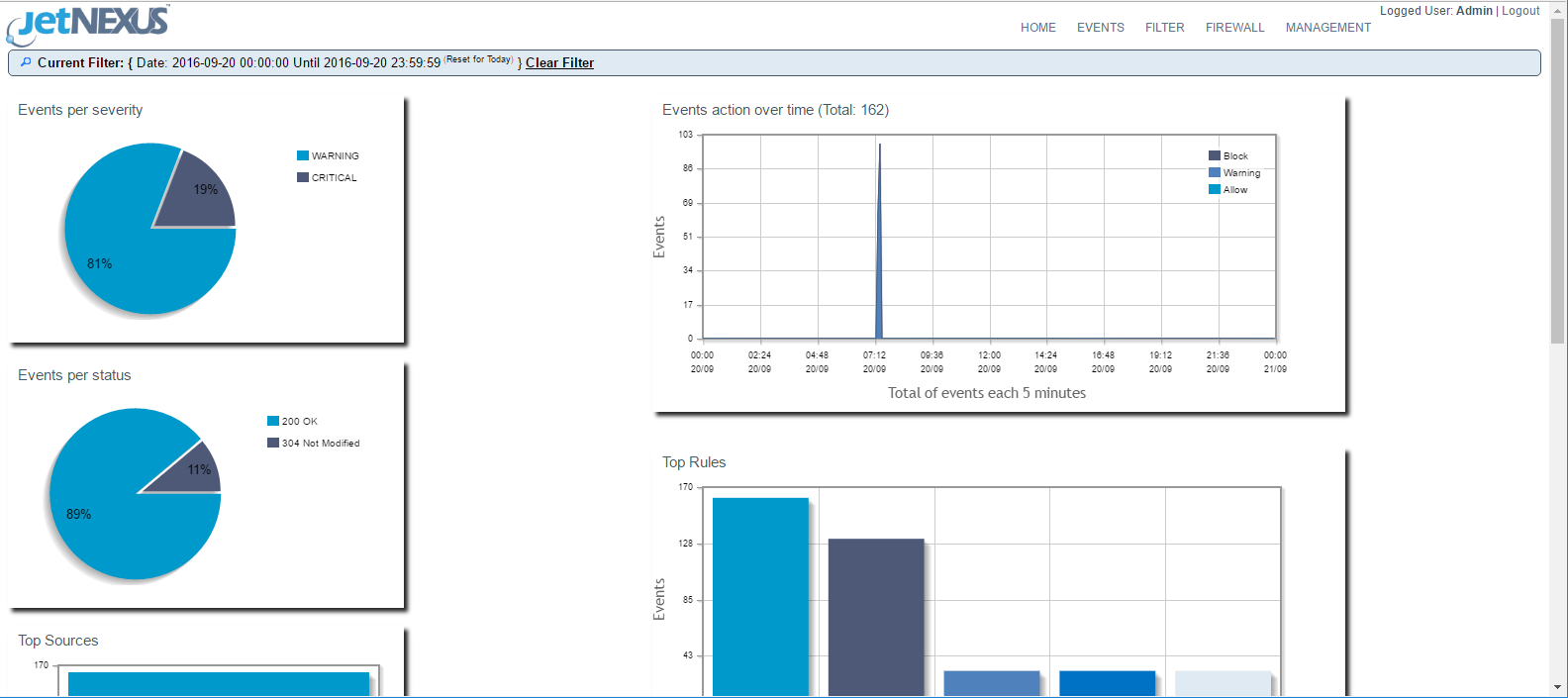The width and height of the screenshot is (1568, 698).
Task: Click the dark slate bar in Top Rules
Action: pos(876,617)
